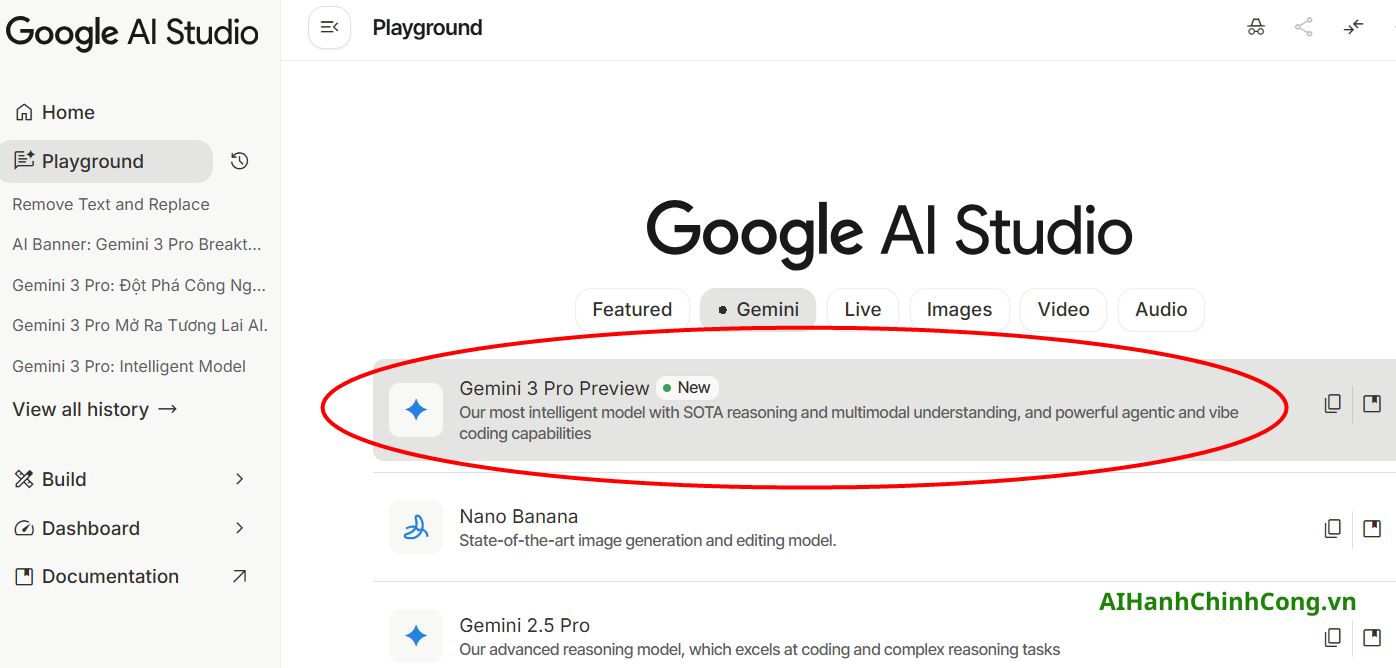The width and height of the screenshot is (1396, 668).
Task: Click the Gemini 2.5 Pro sparkle icon
Action: click(416, 635)
